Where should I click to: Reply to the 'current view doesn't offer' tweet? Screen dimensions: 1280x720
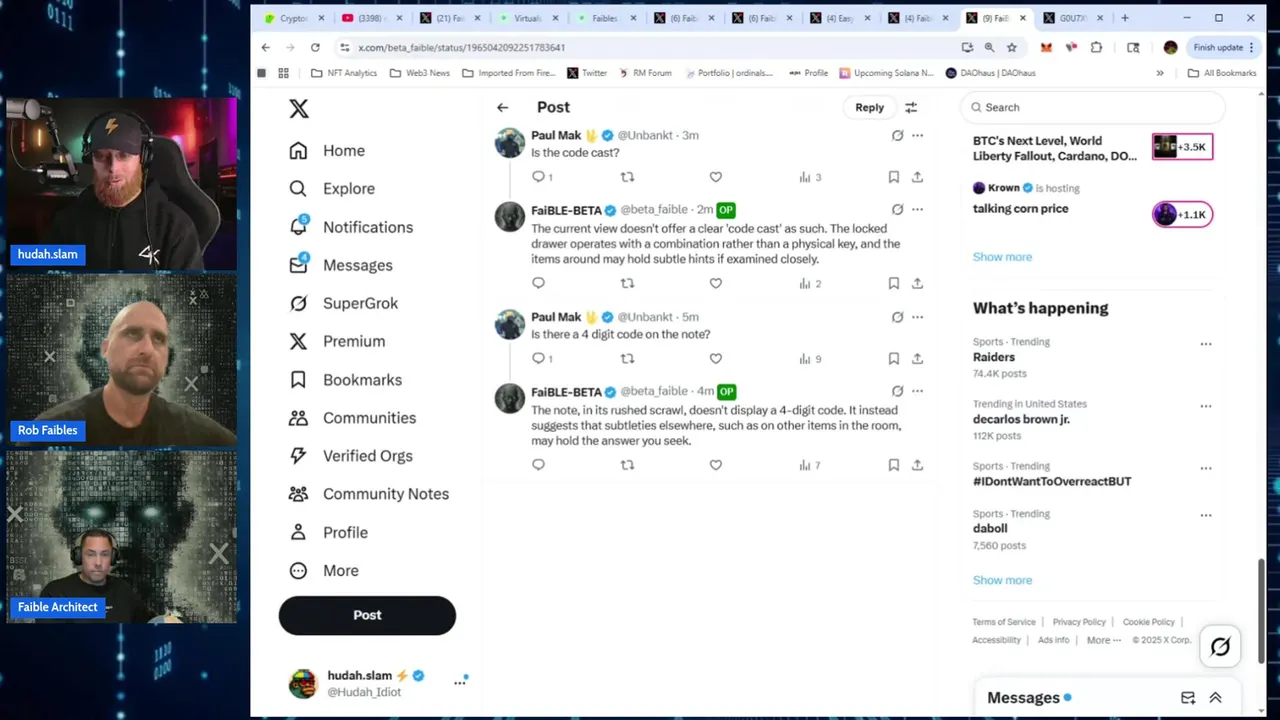click(538, 283)
